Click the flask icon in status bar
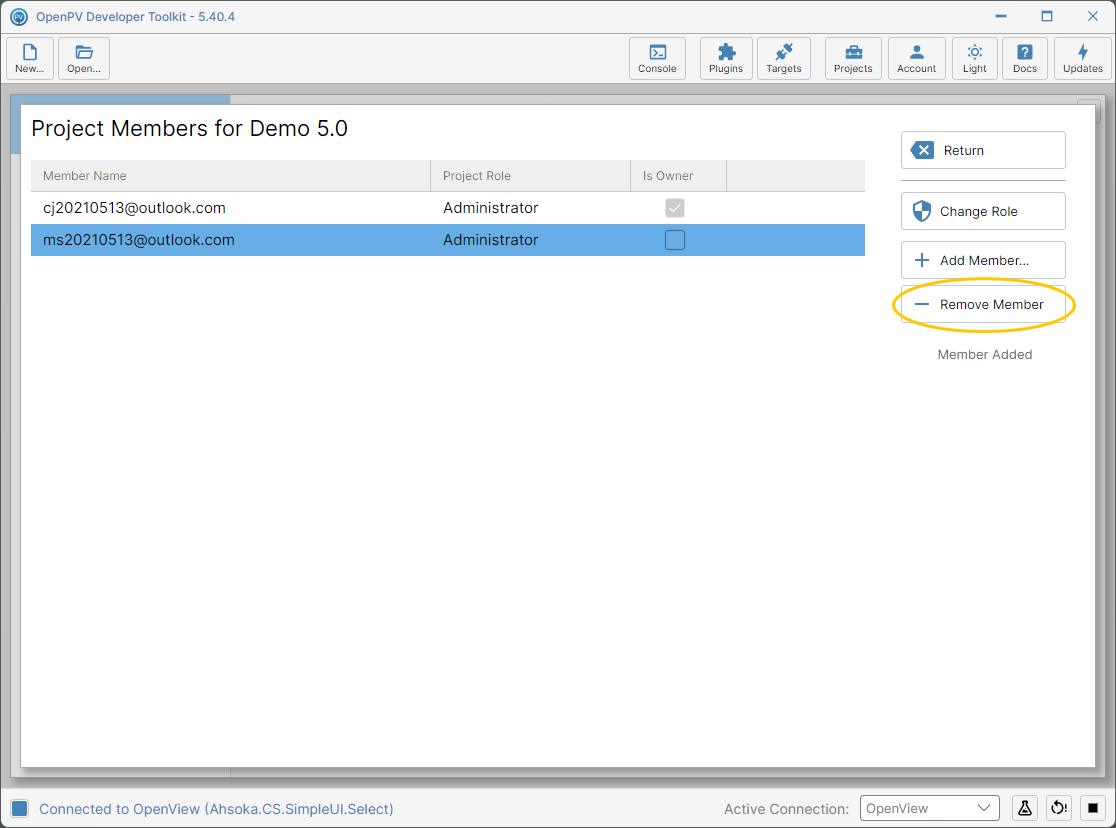Viewport: 1116px width, 828px height. tap(1025, 808)
